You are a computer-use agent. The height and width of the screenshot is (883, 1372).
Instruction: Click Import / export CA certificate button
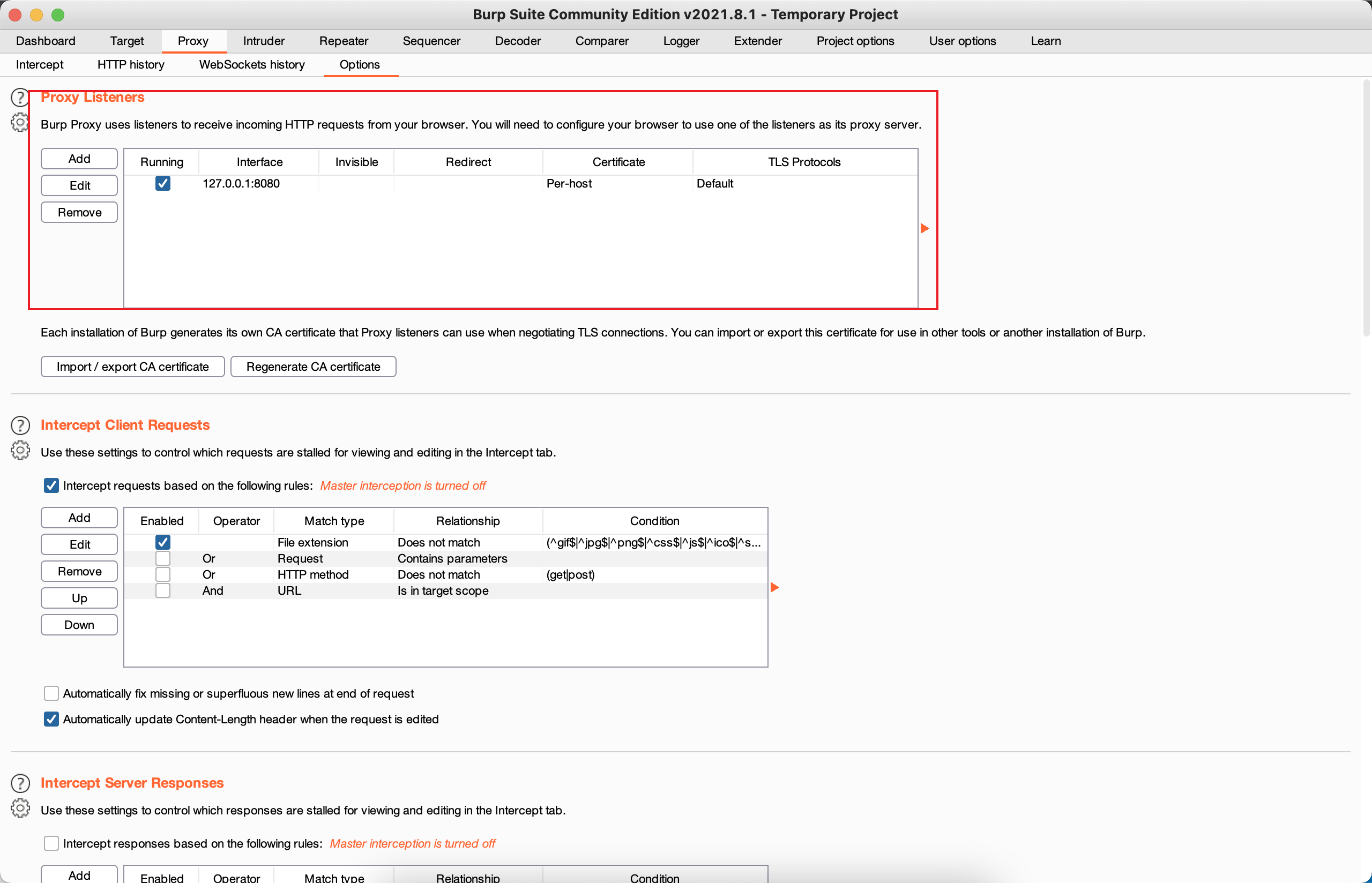[132, 367]
